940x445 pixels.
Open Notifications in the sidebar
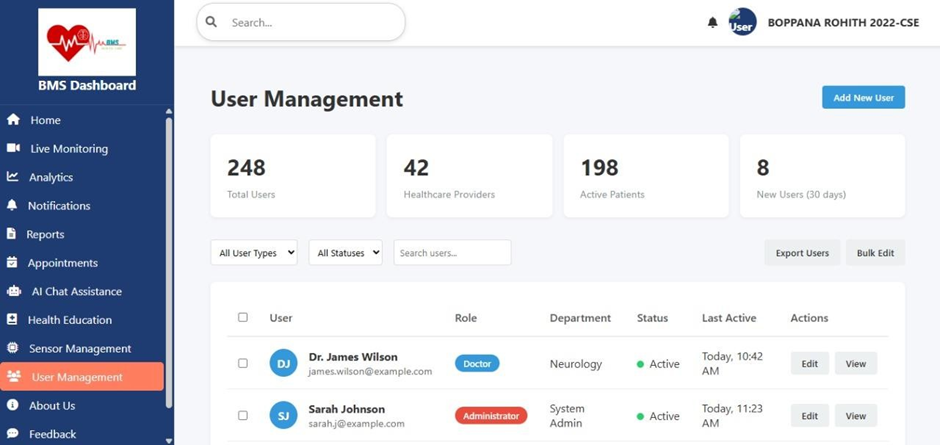pos(82,206)
